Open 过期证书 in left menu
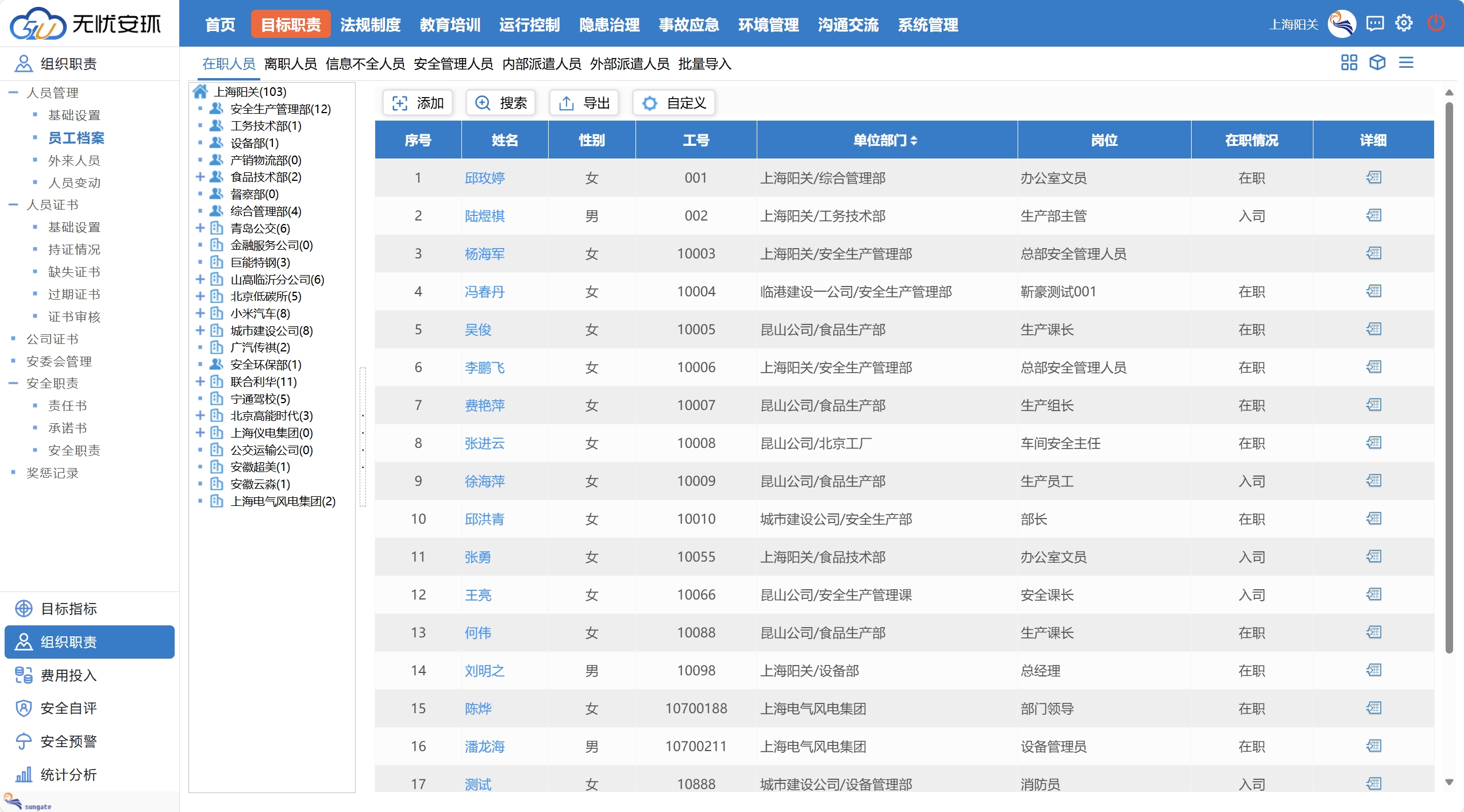 pyautogui.click(x=74, y=294)
